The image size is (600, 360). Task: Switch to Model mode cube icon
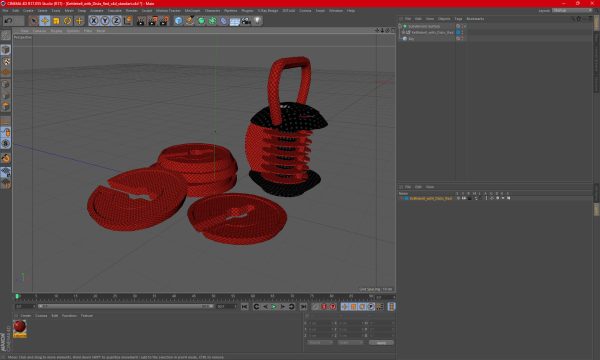pos(6,50)
